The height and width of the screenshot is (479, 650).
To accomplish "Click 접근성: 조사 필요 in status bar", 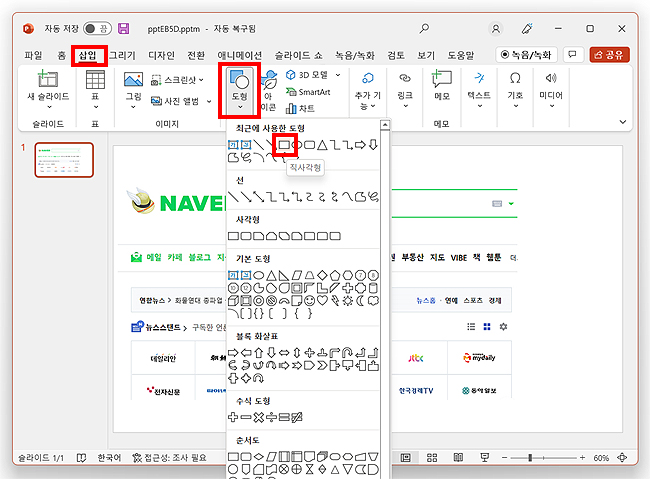I will (169, 458).
